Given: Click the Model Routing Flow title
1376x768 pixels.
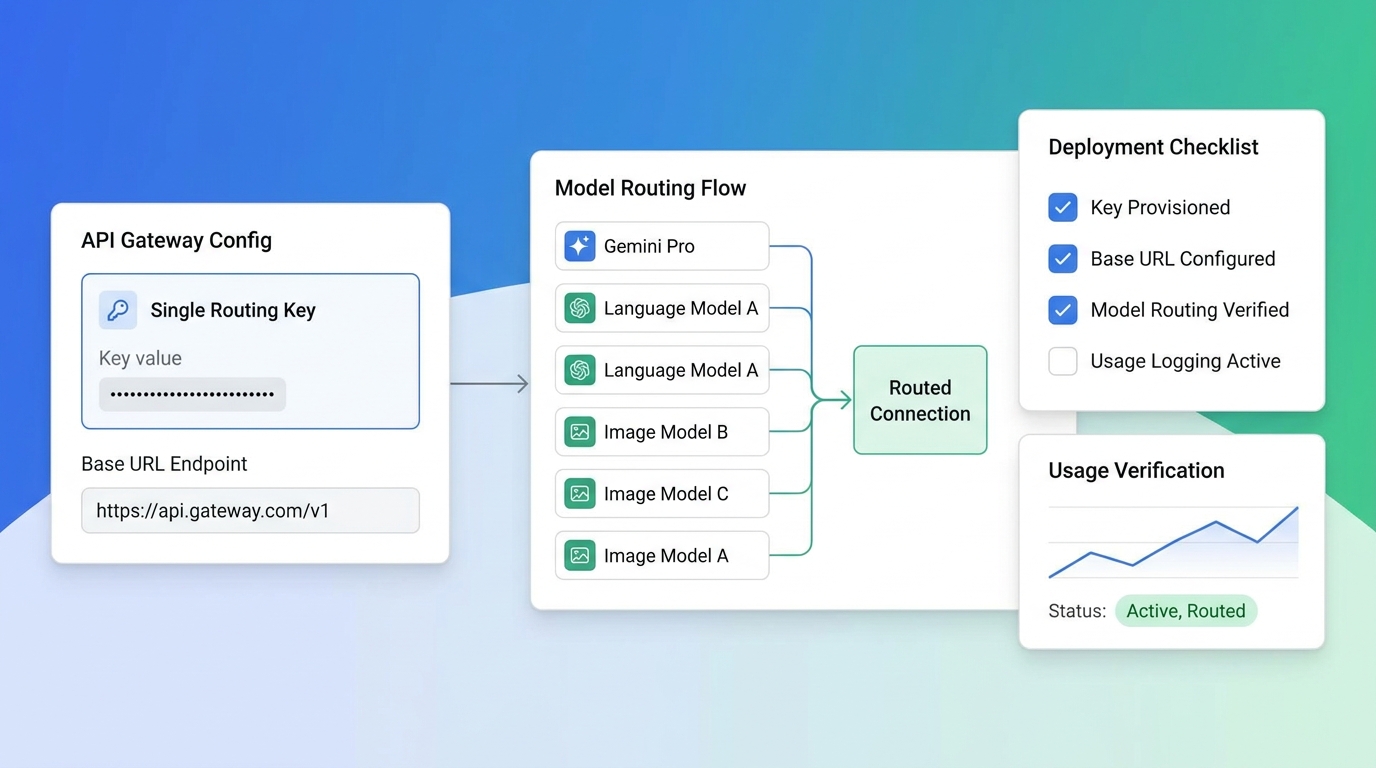Looking at the screenshot, I should [x=650, y=188].
